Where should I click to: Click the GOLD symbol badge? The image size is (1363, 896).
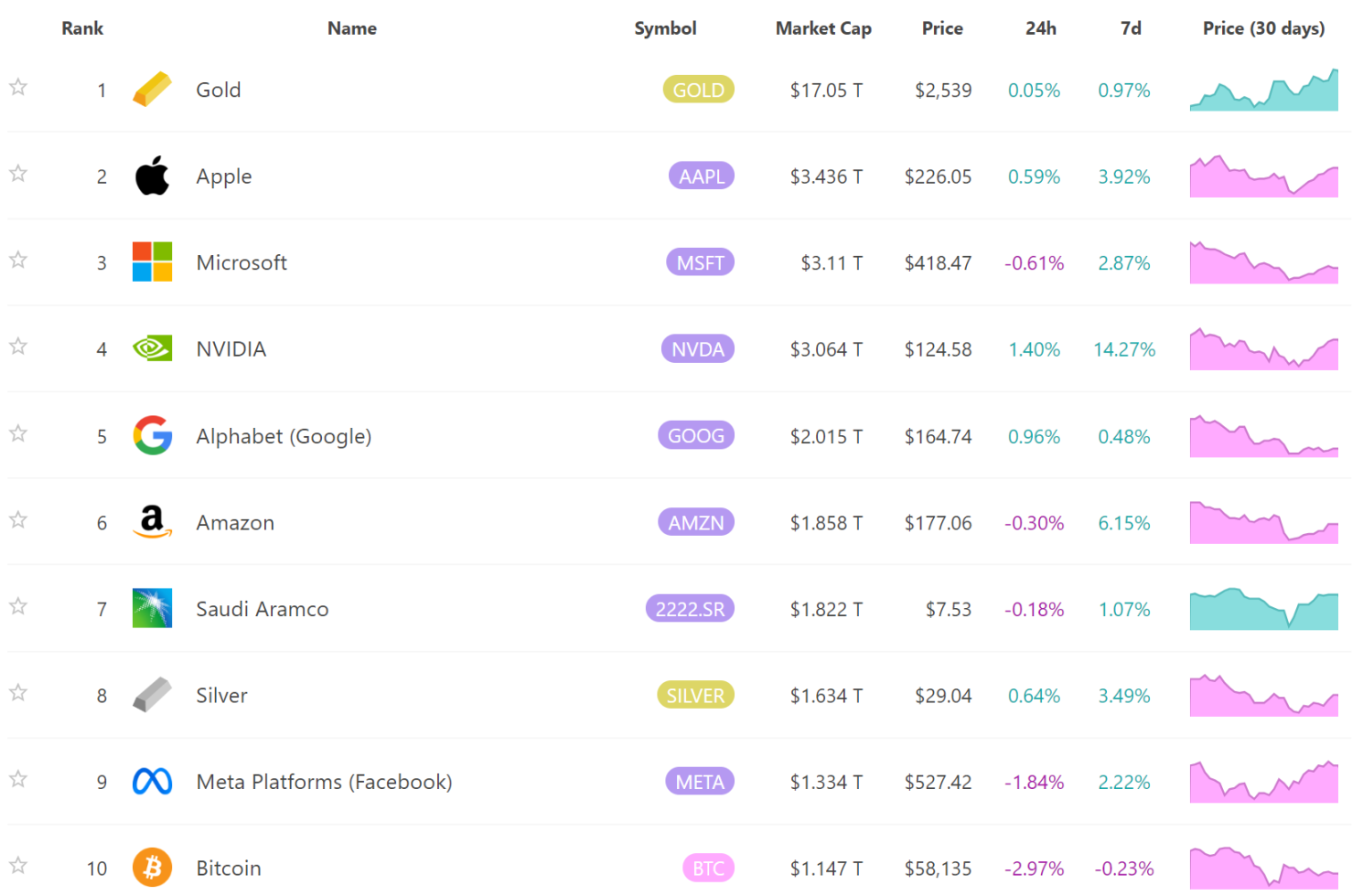[x=699, y=90]
